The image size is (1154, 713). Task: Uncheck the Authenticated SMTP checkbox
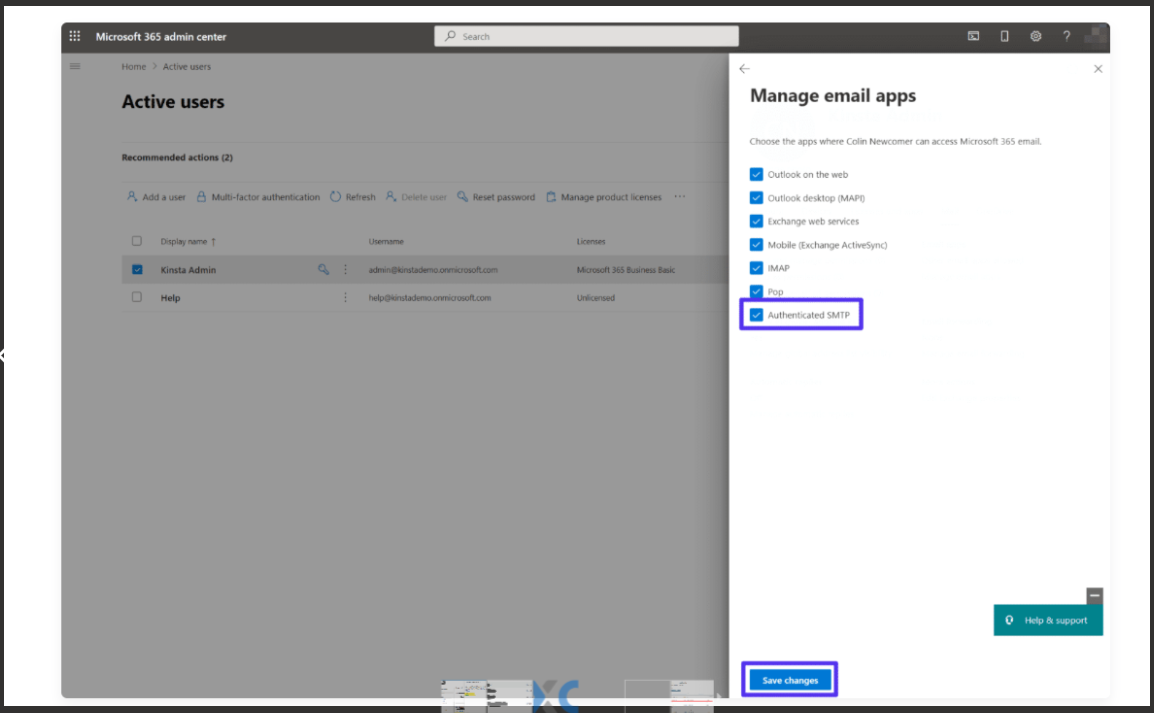(757, 315)
